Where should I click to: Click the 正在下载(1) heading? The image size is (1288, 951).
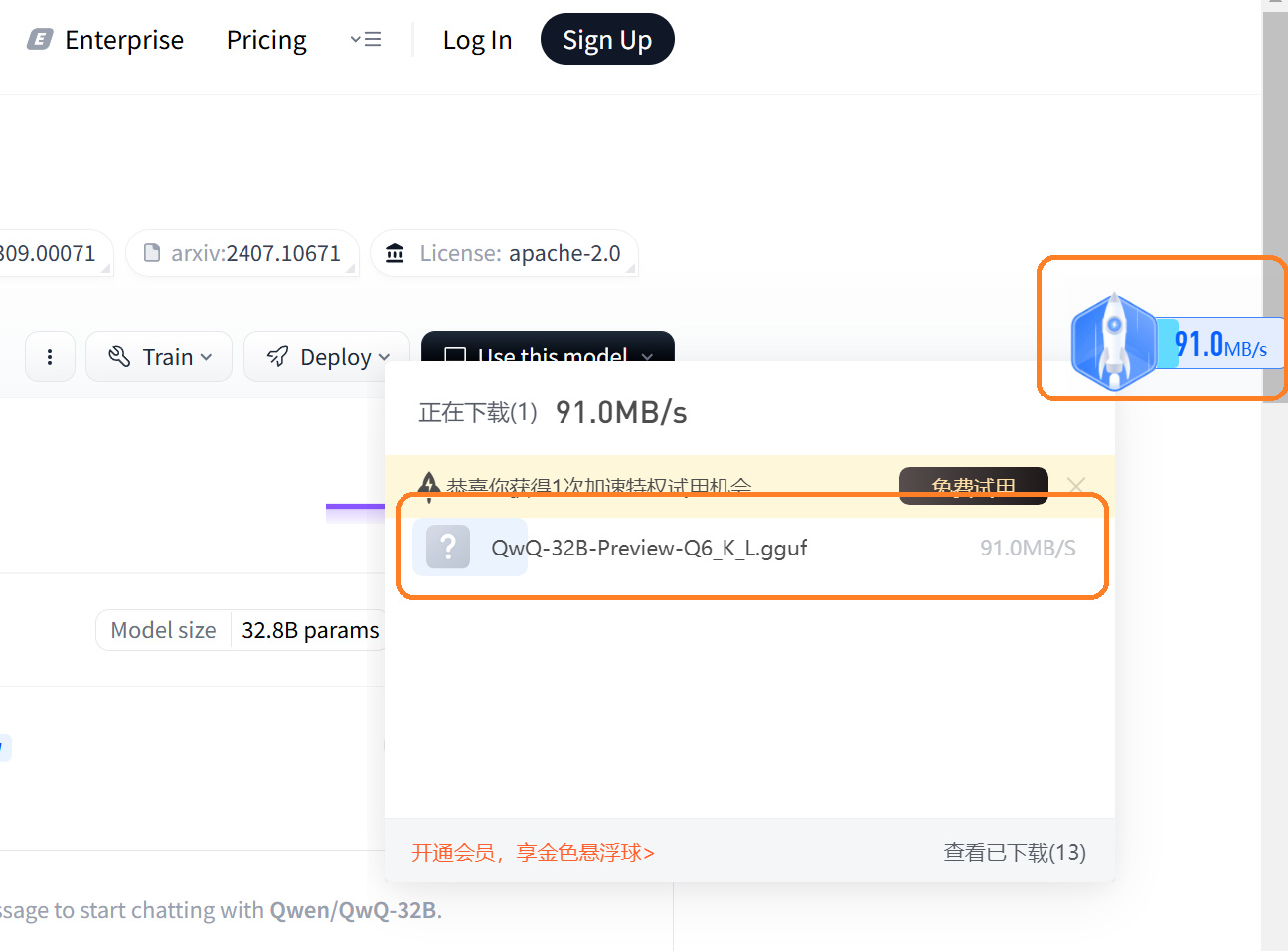coord(478,412)
